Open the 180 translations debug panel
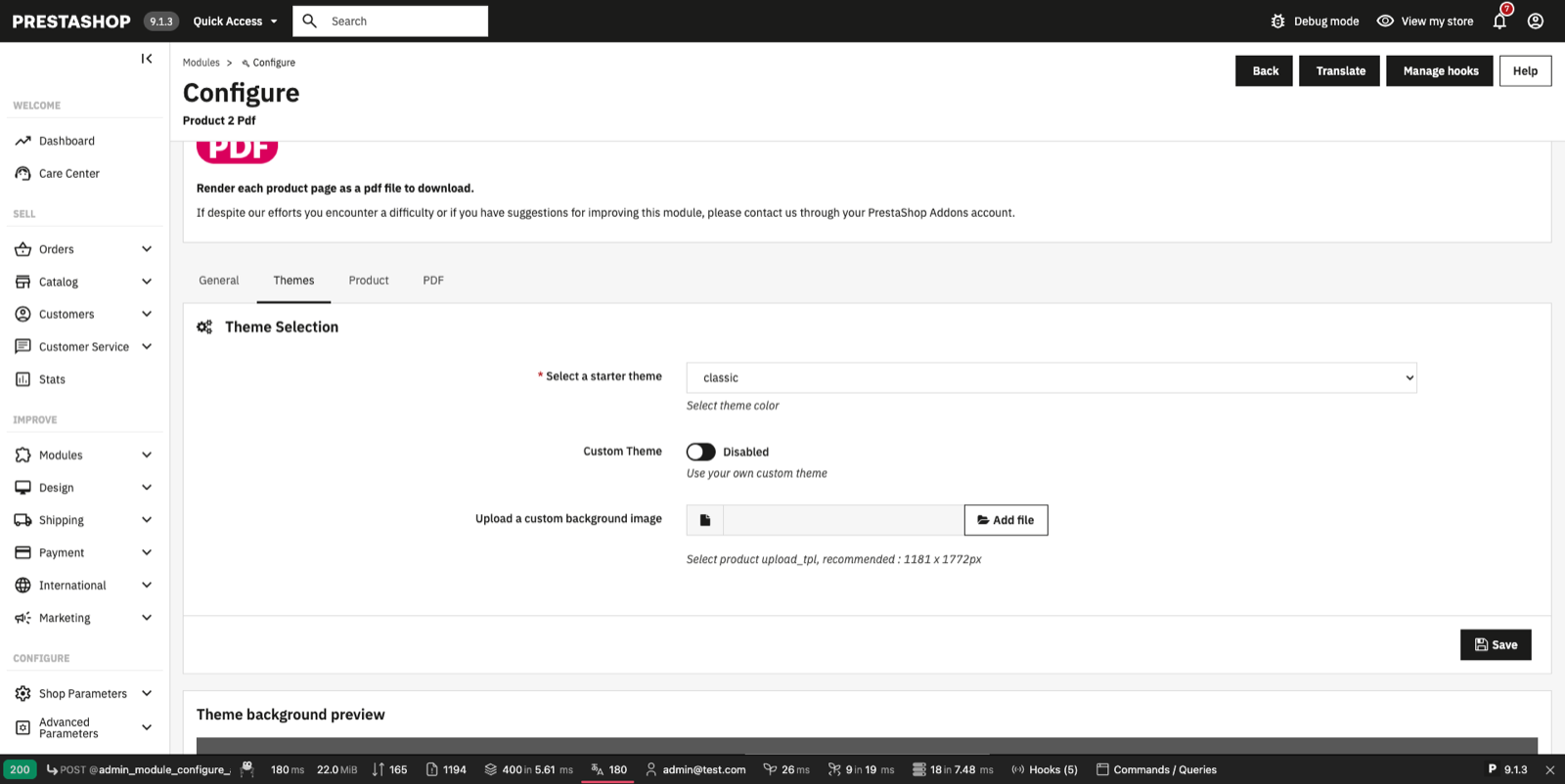1565x784 pixels. (x=608, y=770)
